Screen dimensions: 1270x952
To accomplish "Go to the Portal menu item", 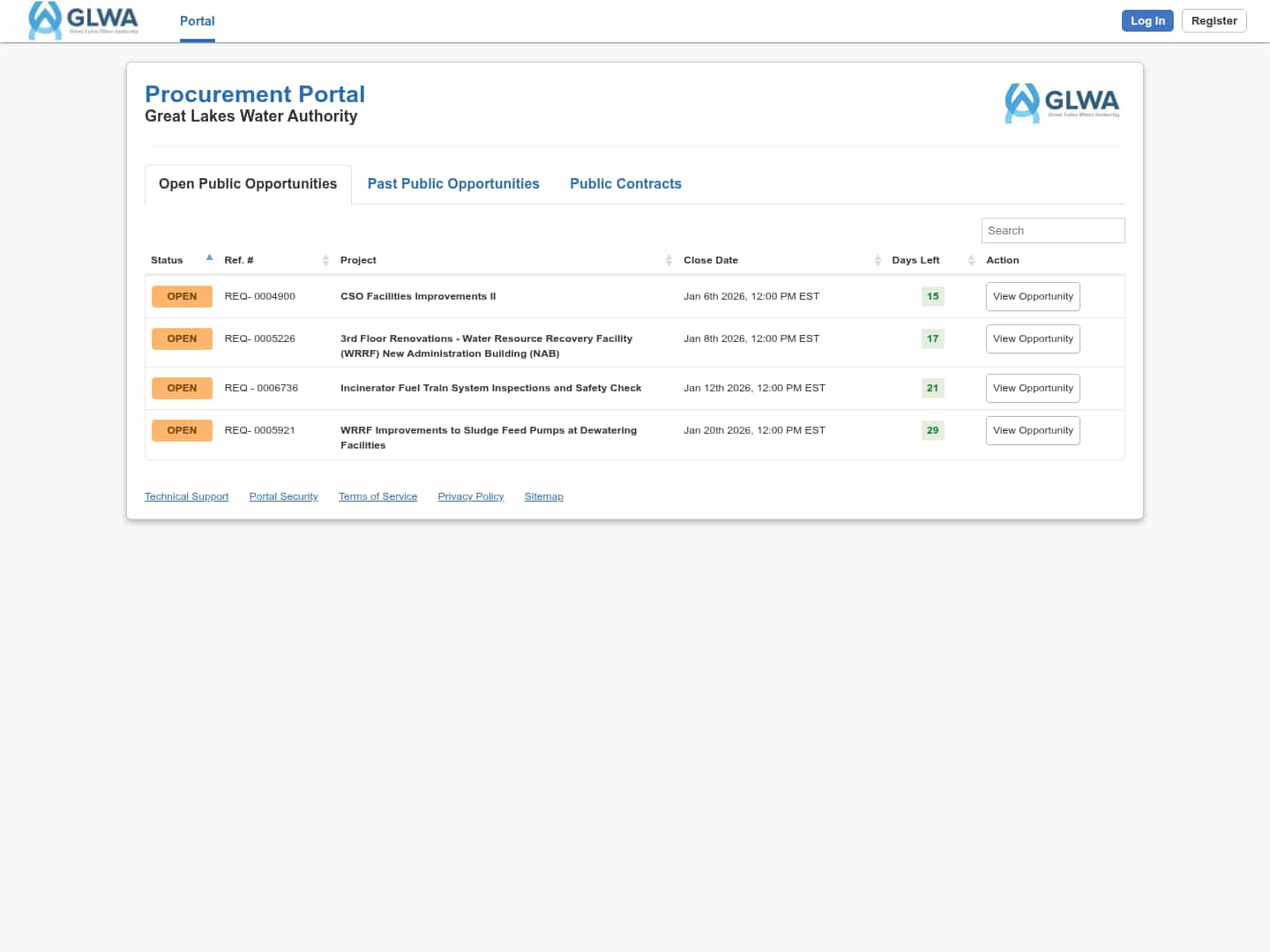I will coord(197,20).
